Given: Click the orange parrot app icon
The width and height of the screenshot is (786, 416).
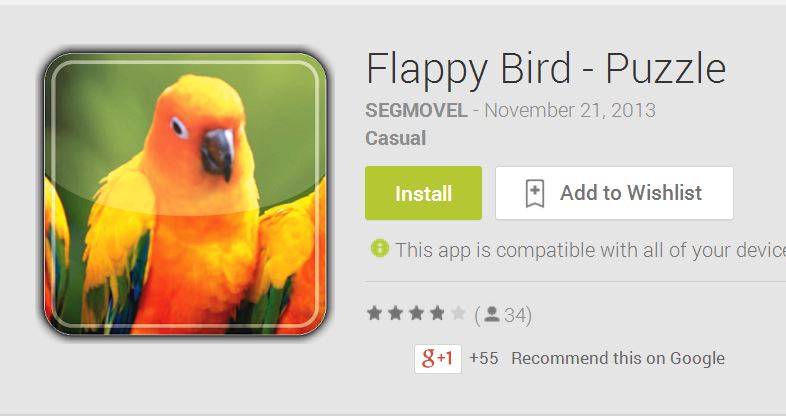Looking at the screenshot, I should (x=185, y=193).
